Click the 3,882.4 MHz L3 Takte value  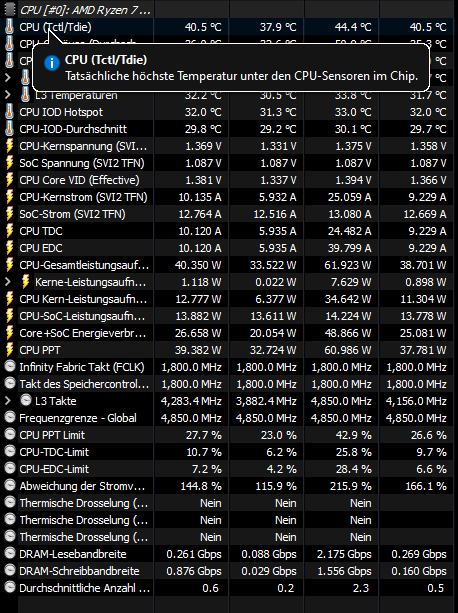click(x=266, y=401)
